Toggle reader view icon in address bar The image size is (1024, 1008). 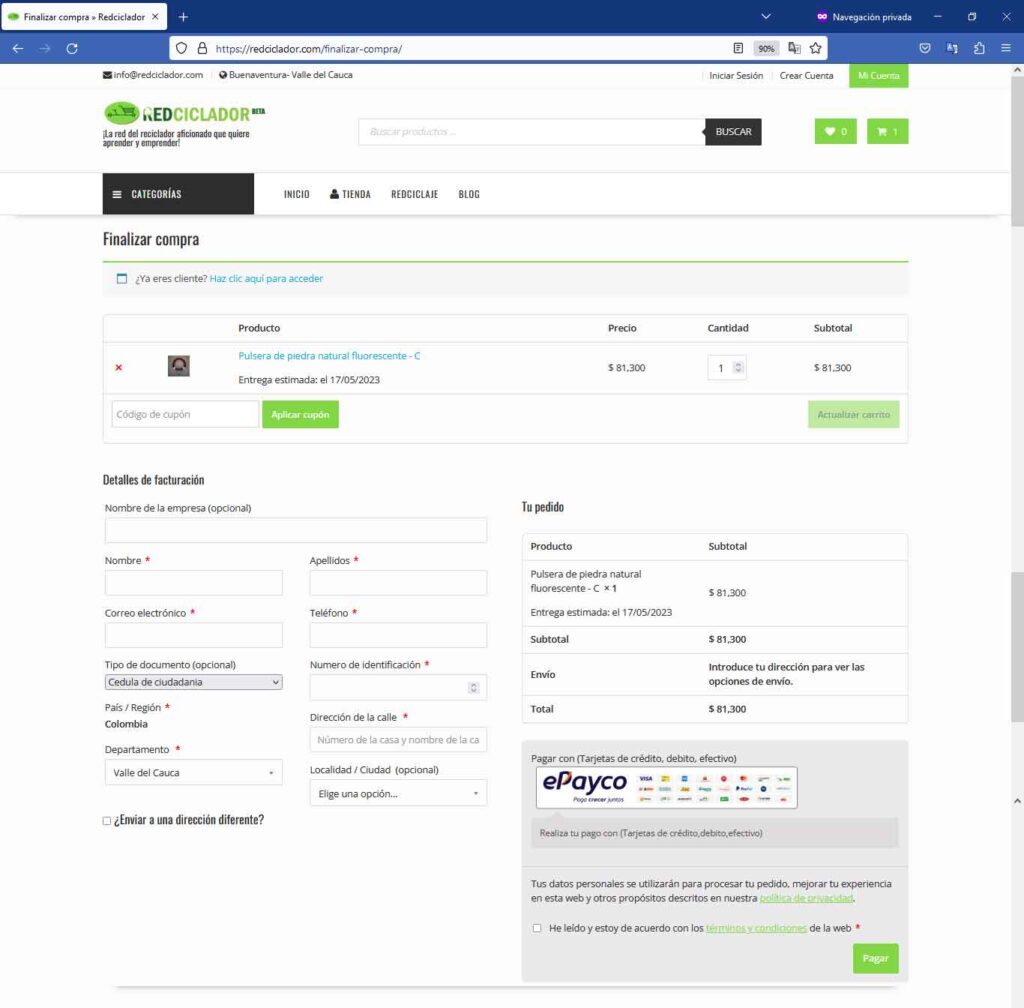(738, 48)
